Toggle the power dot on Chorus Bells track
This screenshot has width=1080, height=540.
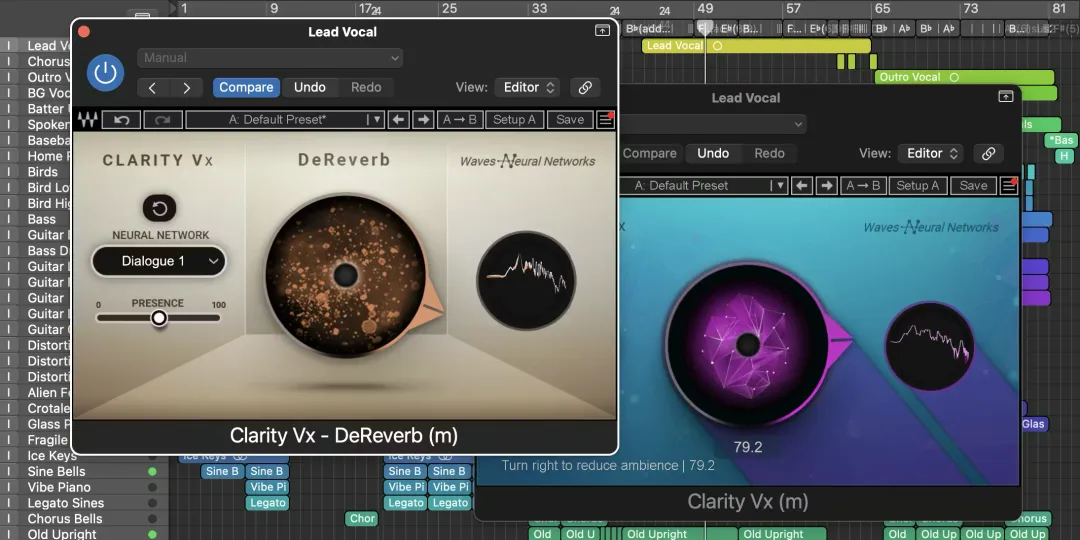tap(152, 519)
